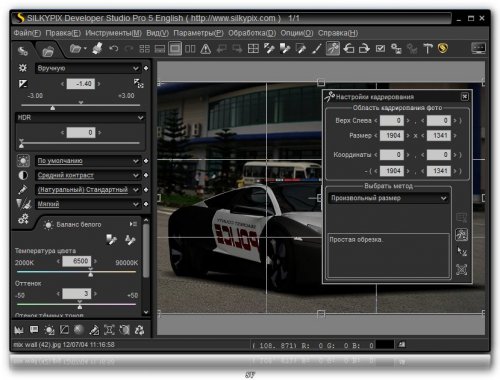
Task: Open the По умолчанию white balance dropdown
Action: tap(87, 161)
